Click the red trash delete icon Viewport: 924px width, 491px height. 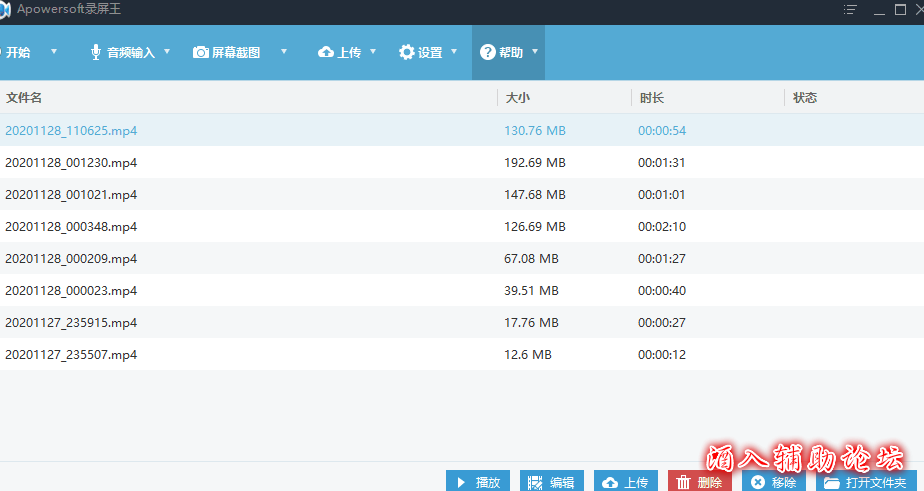coord(684,483)
